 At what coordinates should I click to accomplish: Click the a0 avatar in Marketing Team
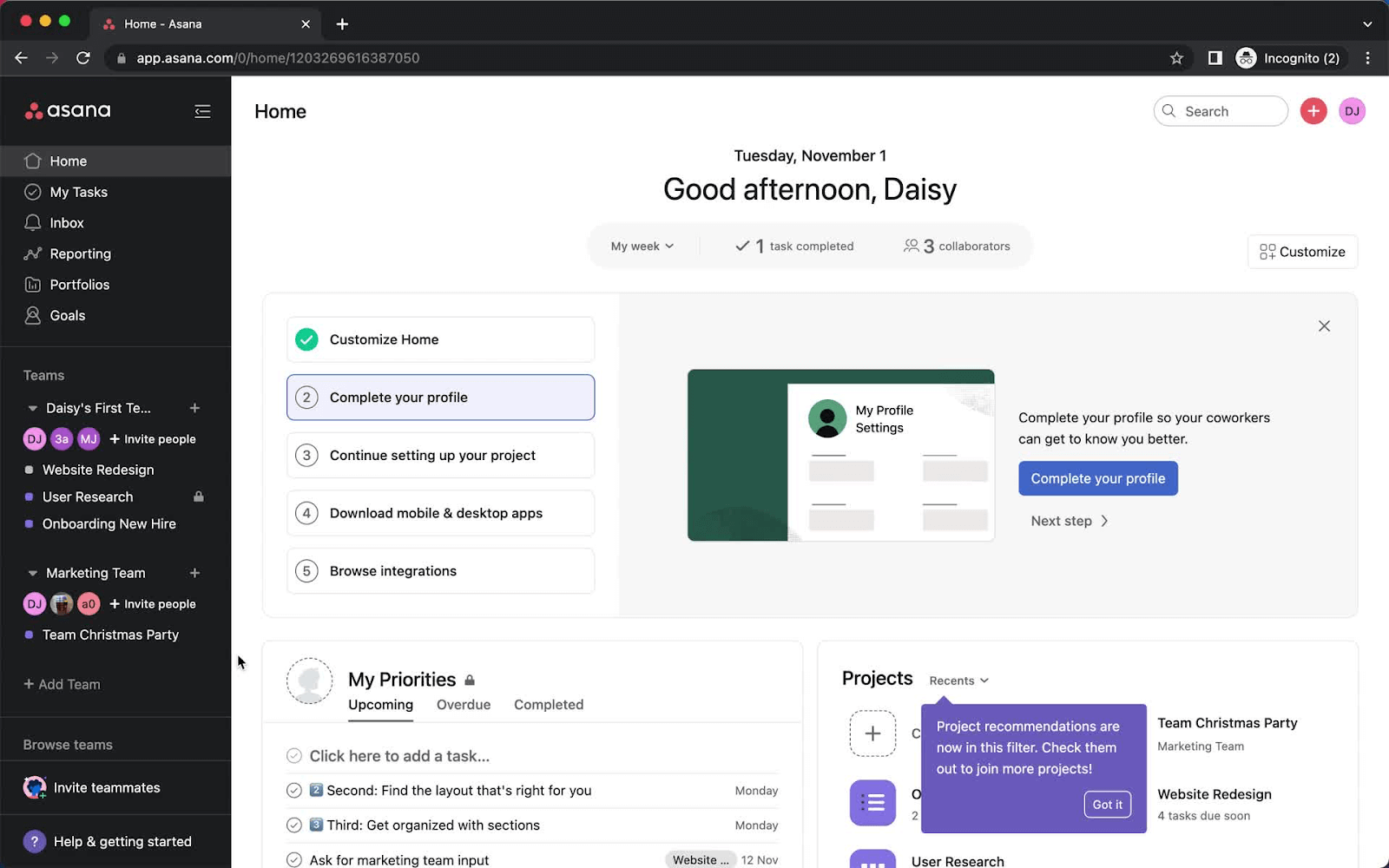coord(89,604)
